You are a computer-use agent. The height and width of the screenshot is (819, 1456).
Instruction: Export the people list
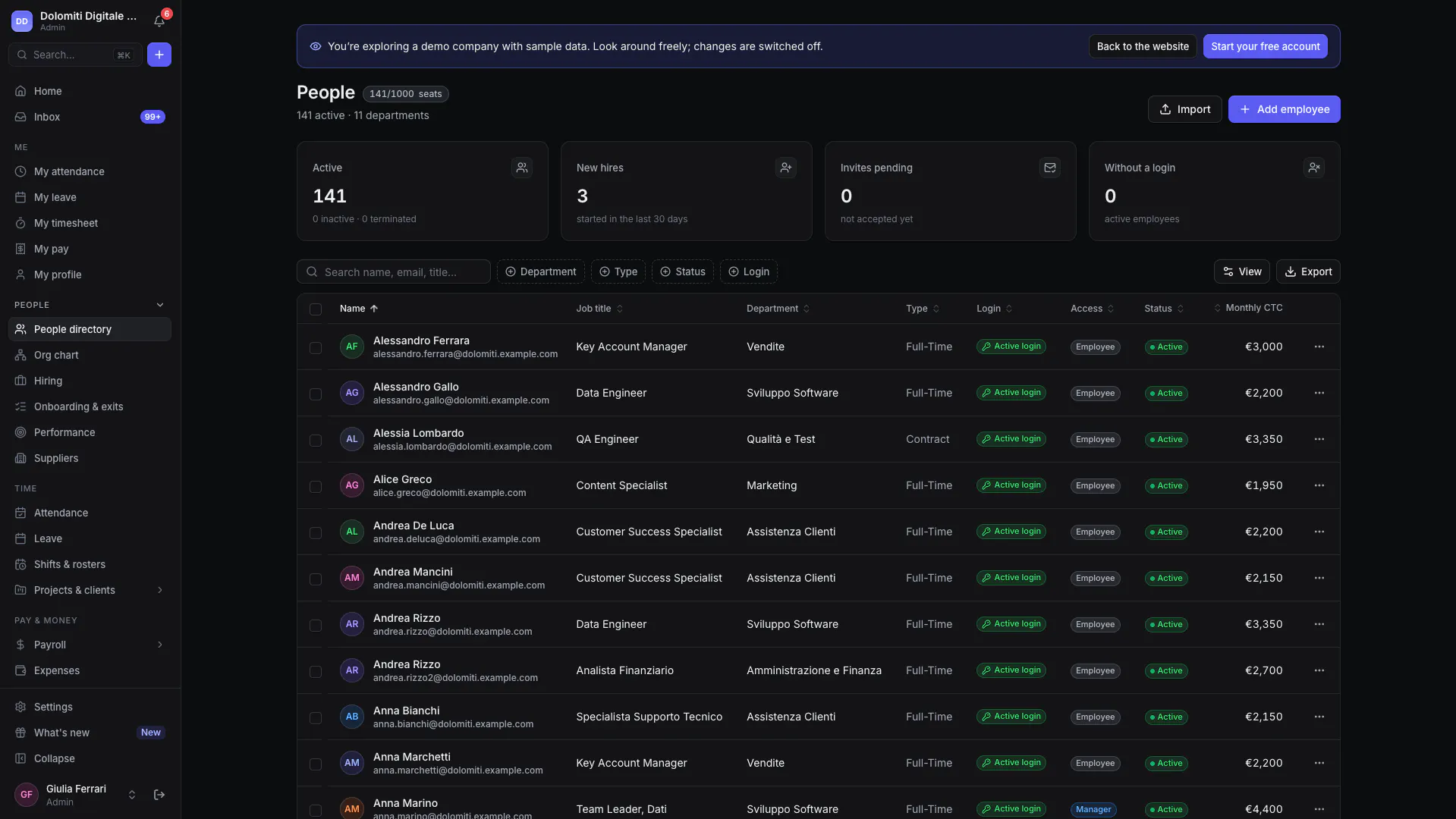coord(1308,271)
